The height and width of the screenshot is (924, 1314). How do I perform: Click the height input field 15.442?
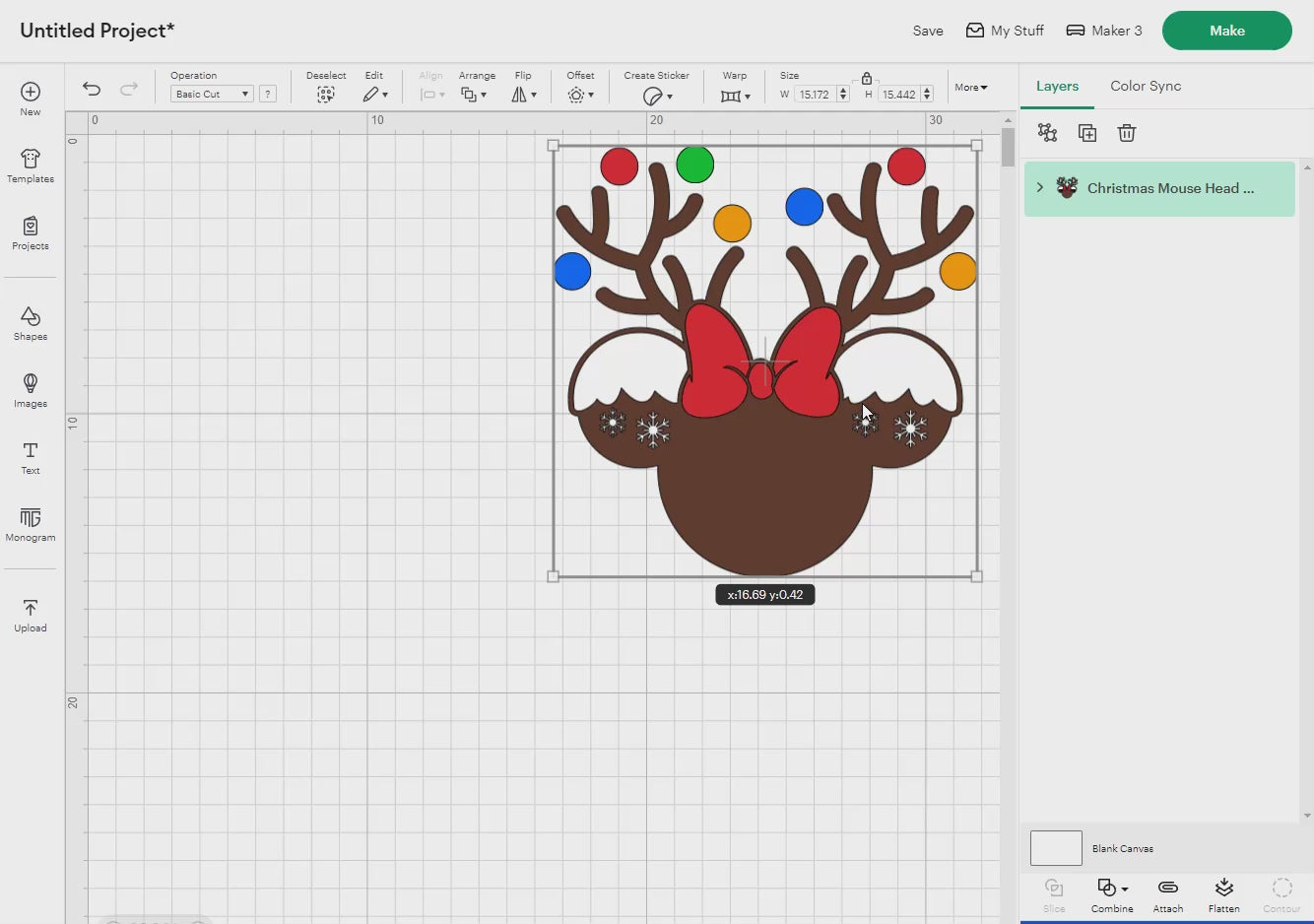click(898, 95)
